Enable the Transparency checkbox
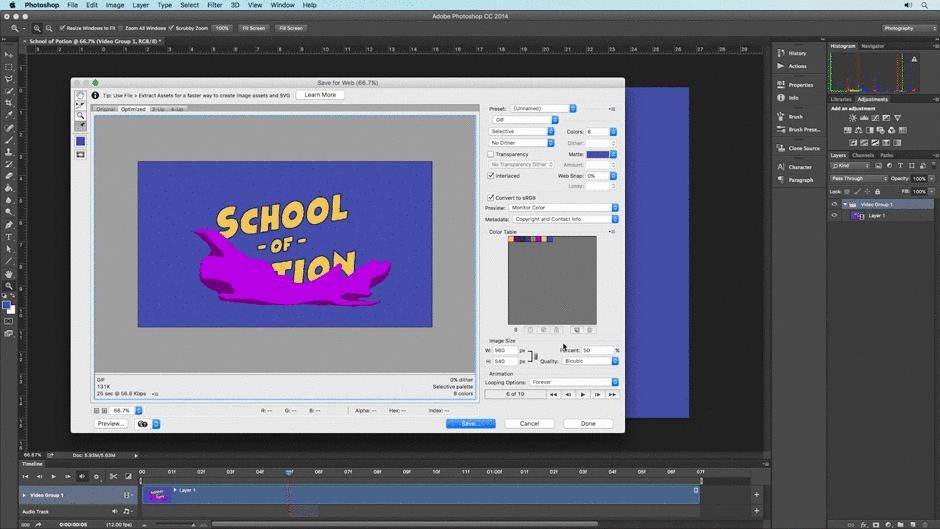Screen dimensions: 940x529 pyautogui.click(x=491, y=154)
